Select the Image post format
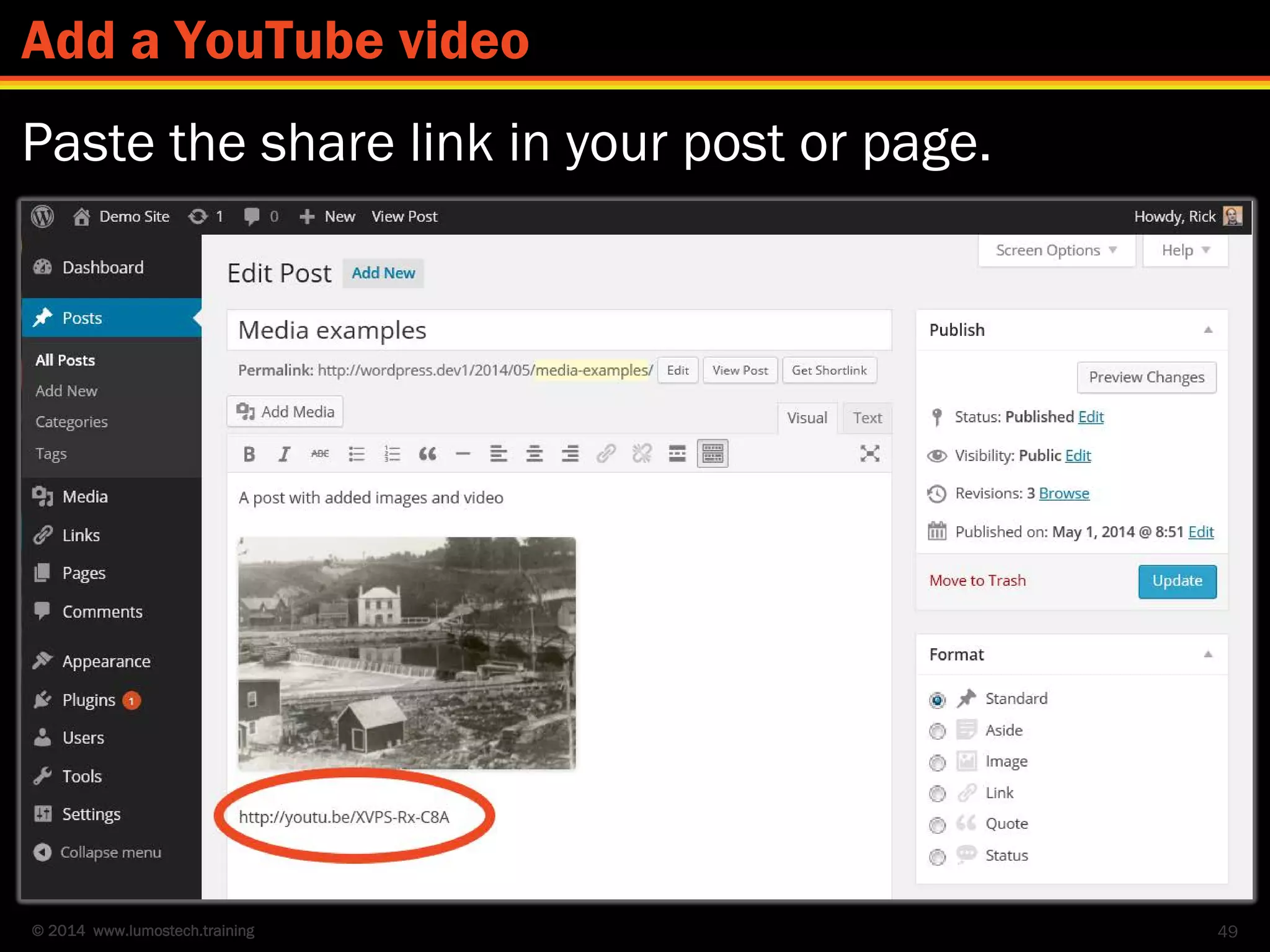1270x952 pixels. (937, 763)
